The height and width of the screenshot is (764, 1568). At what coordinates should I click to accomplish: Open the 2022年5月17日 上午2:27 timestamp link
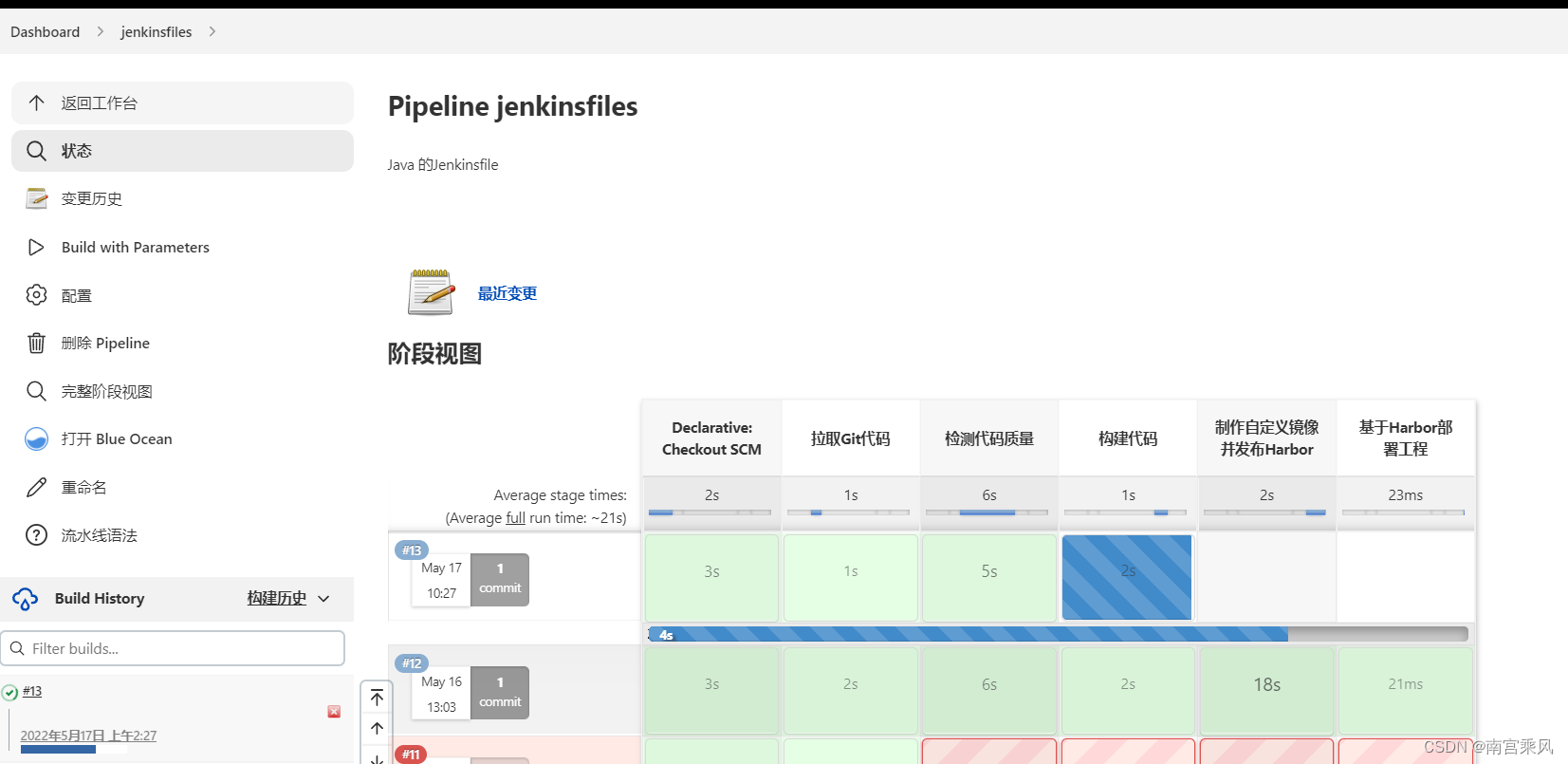coord(88,736)
